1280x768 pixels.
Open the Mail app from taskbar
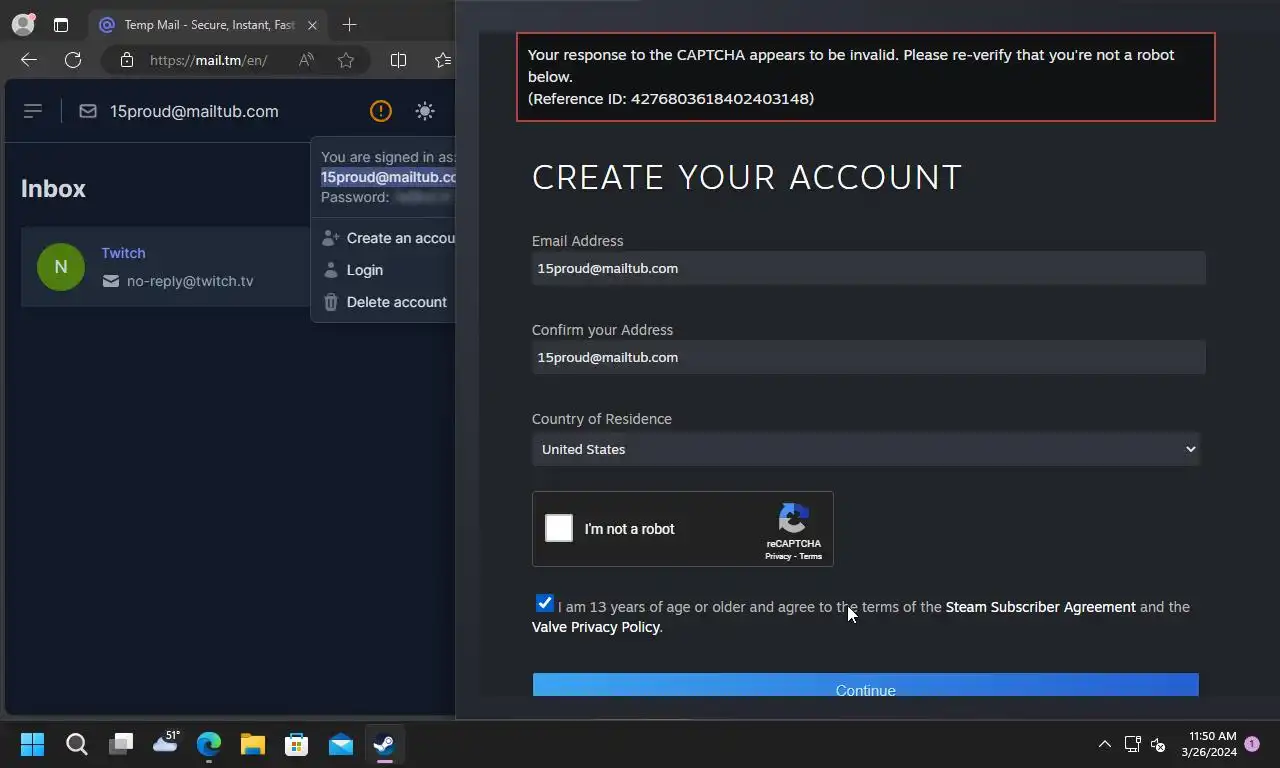(340, 744)
